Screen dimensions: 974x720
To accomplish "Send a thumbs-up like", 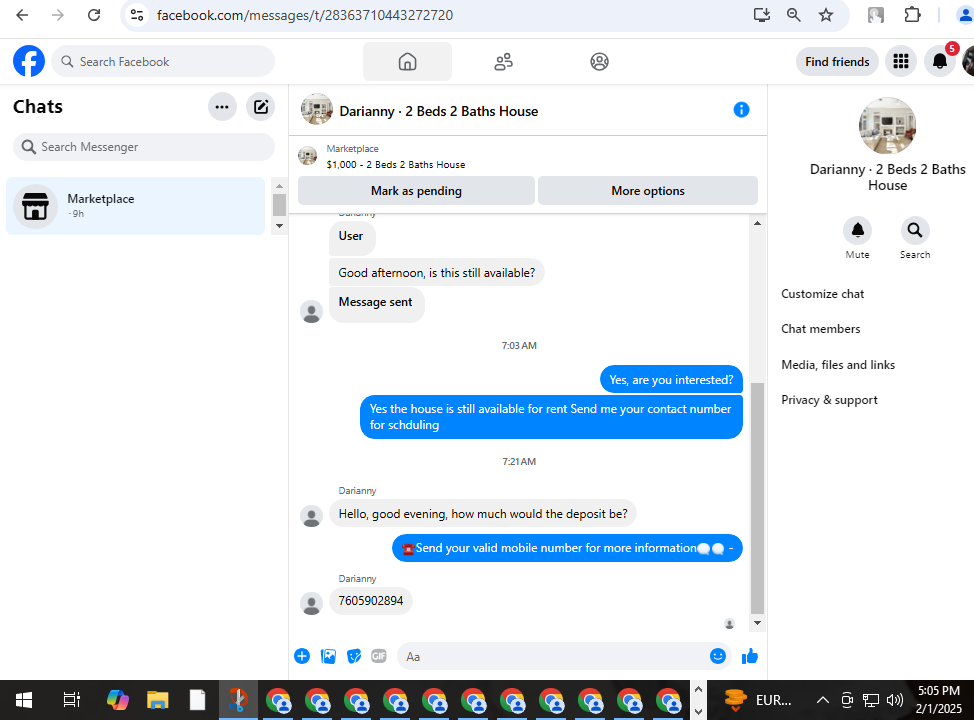I will pos(750,656).
